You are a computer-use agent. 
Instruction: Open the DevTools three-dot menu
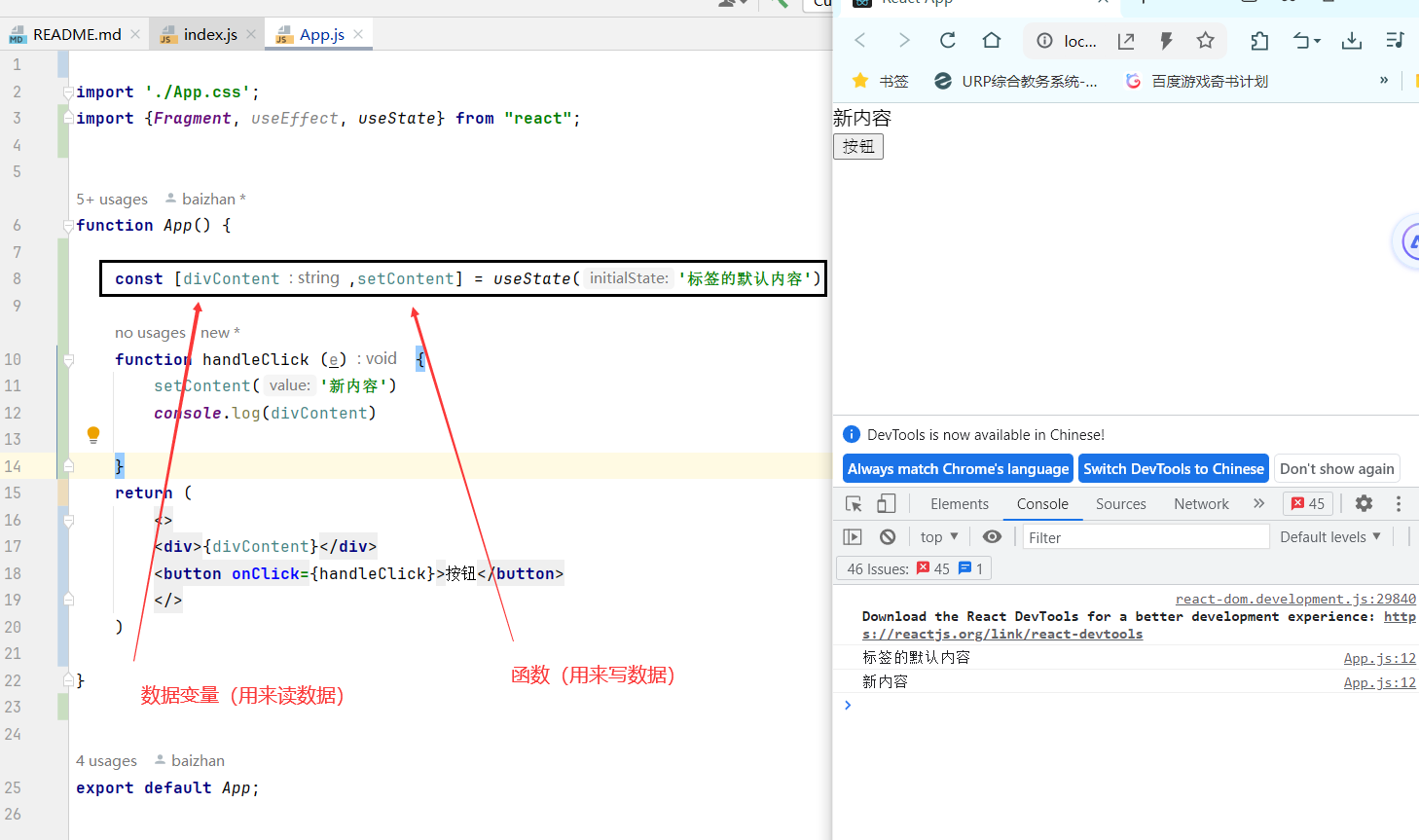click(x=1399, y=503)
